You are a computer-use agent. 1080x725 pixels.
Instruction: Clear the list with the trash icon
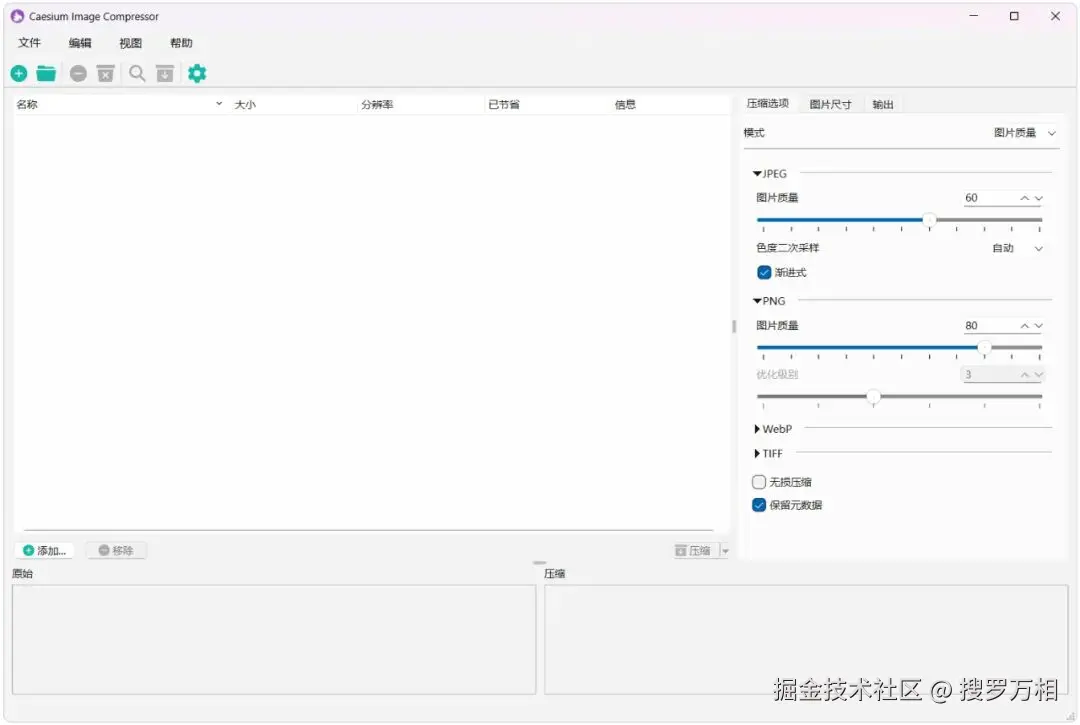pos(106,73)
